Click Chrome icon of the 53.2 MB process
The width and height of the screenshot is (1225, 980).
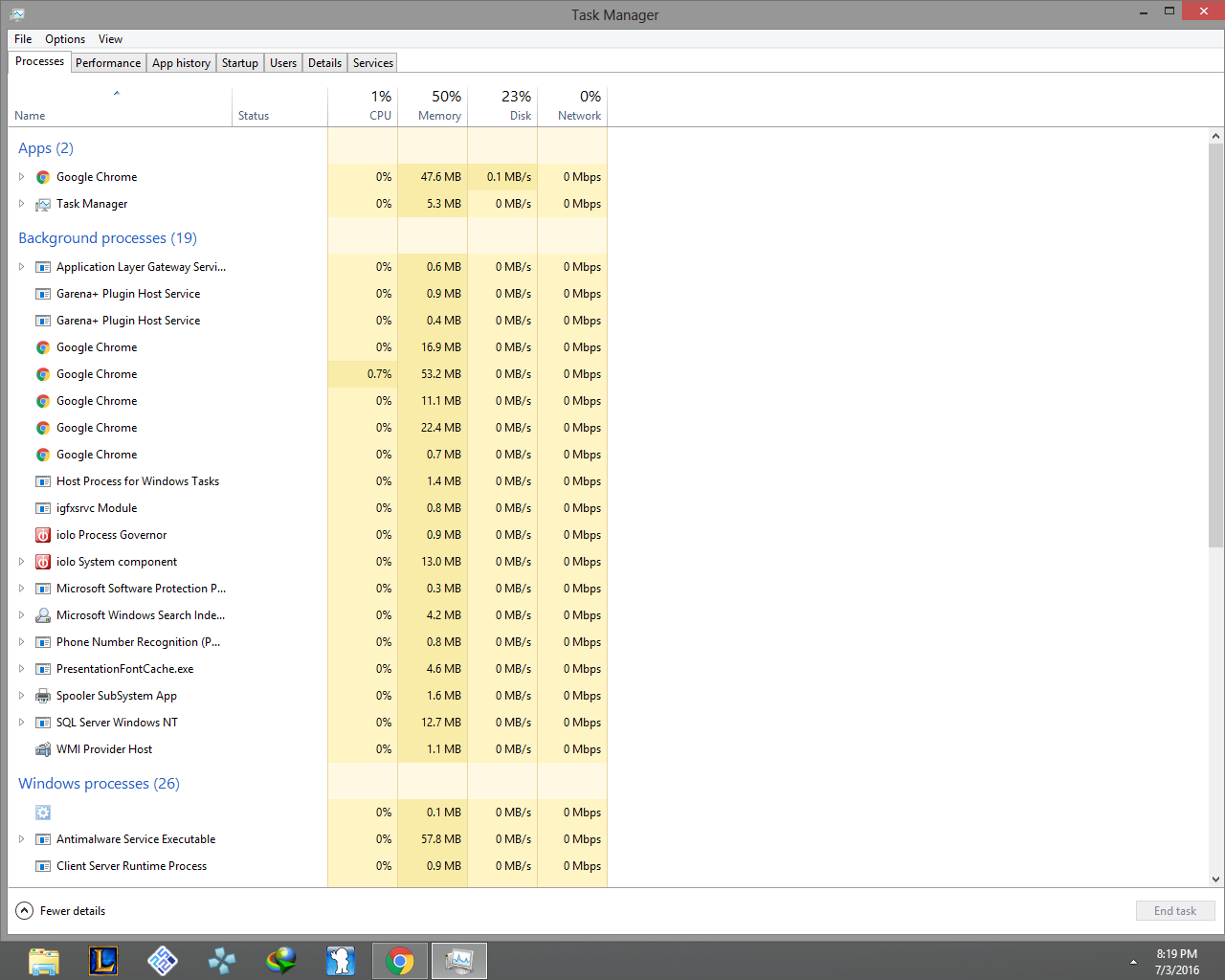point(43,374)
